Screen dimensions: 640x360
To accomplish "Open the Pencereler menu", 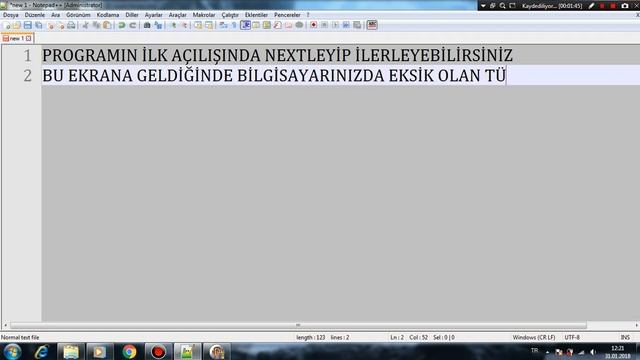I will tap(287, 15).
